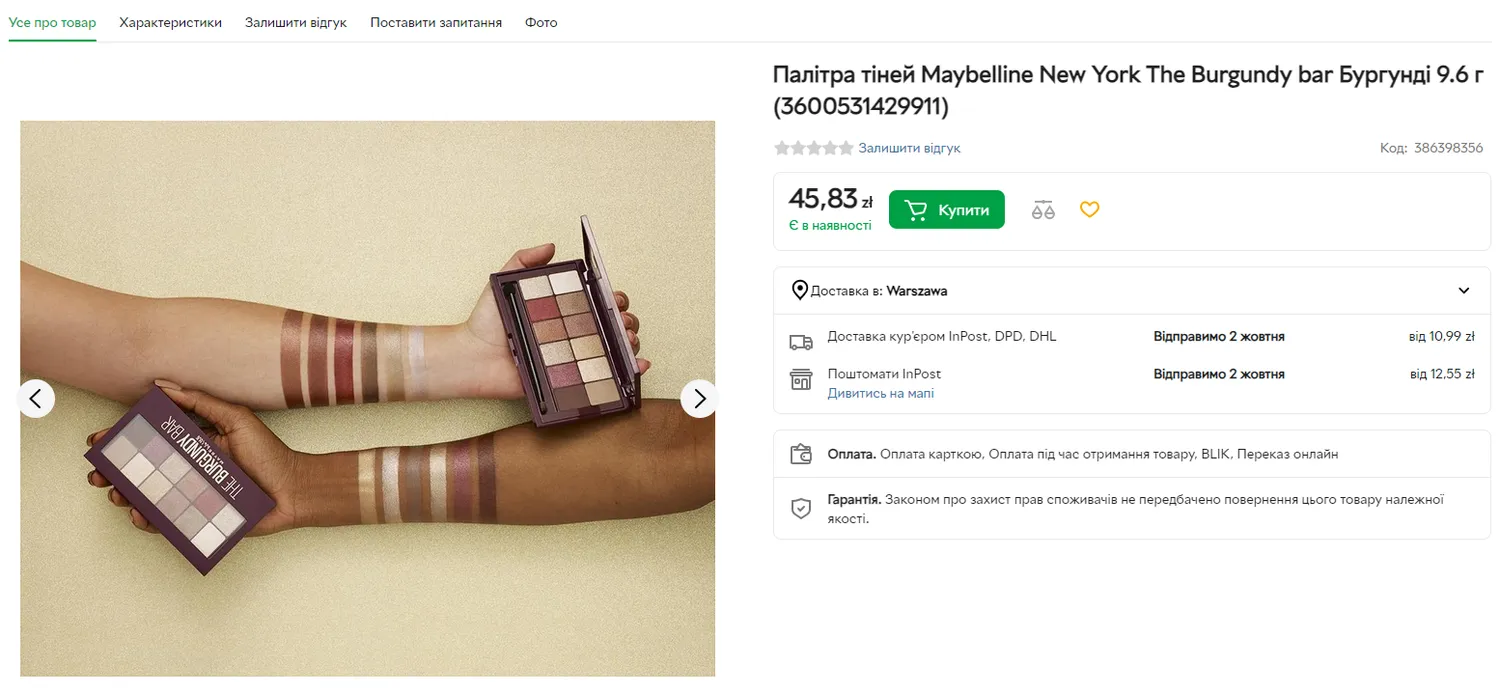The height and width of the screenshot is (694, 1500).
Task: Show previous product photo arrow
Action: click(36, 399)
